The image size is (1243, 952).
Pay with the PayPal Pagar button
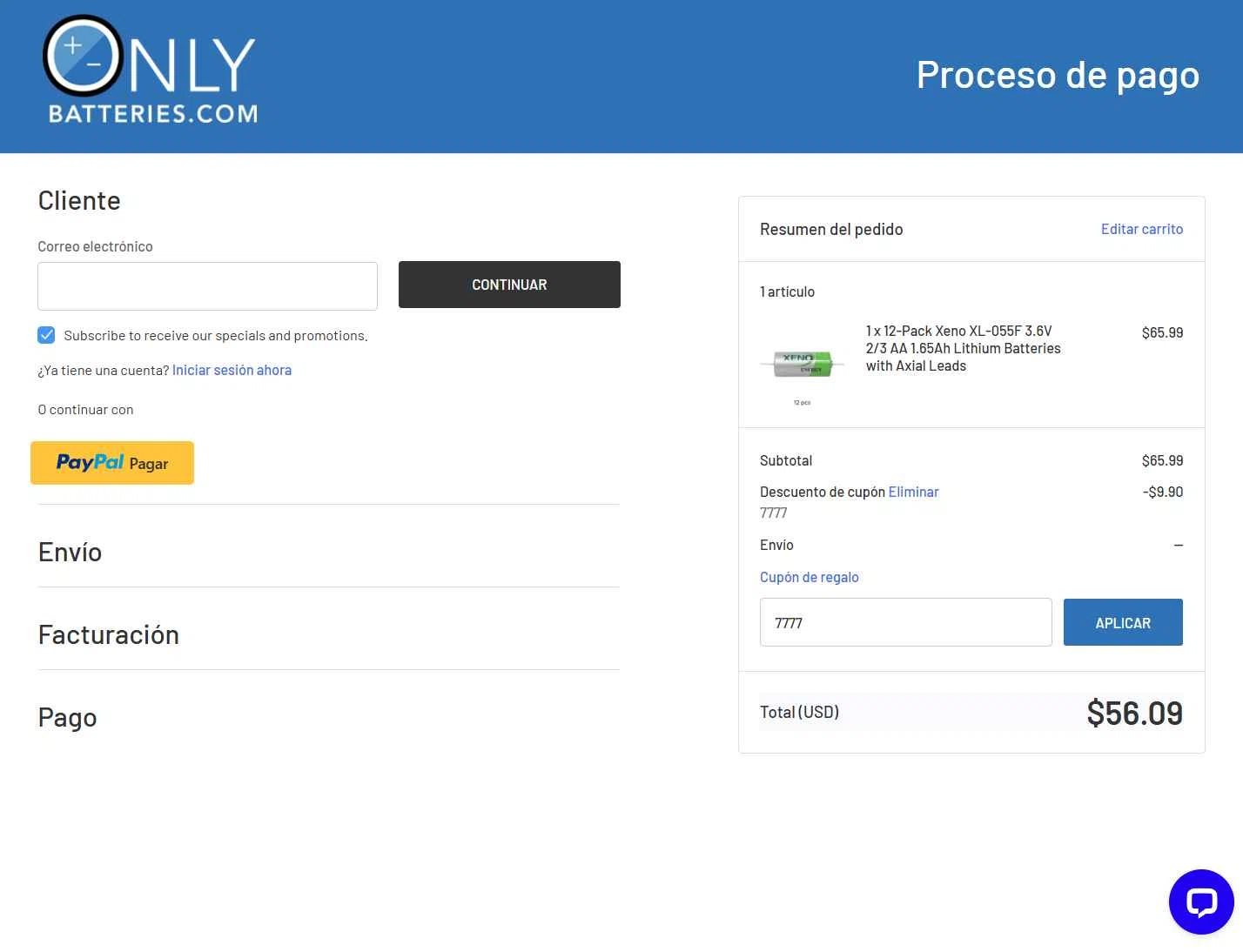(x=112, y=463)
